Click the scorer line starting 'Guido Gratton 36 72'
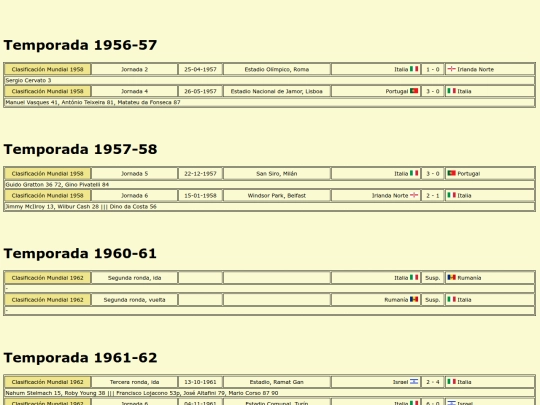 click(57, 185)
